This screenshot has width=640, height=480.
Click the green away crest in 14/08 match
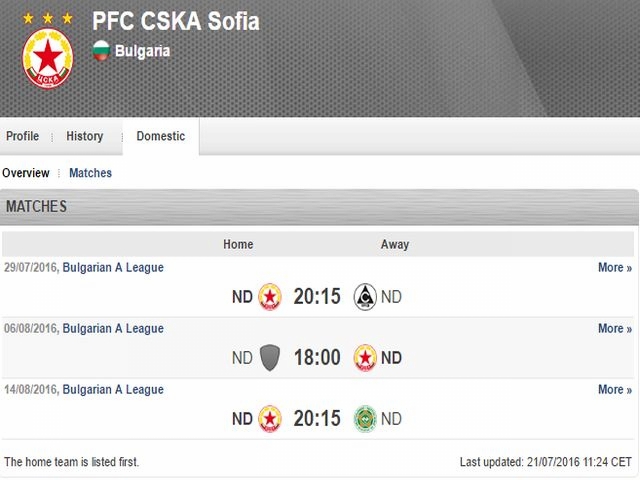click(x=365, y=418)
